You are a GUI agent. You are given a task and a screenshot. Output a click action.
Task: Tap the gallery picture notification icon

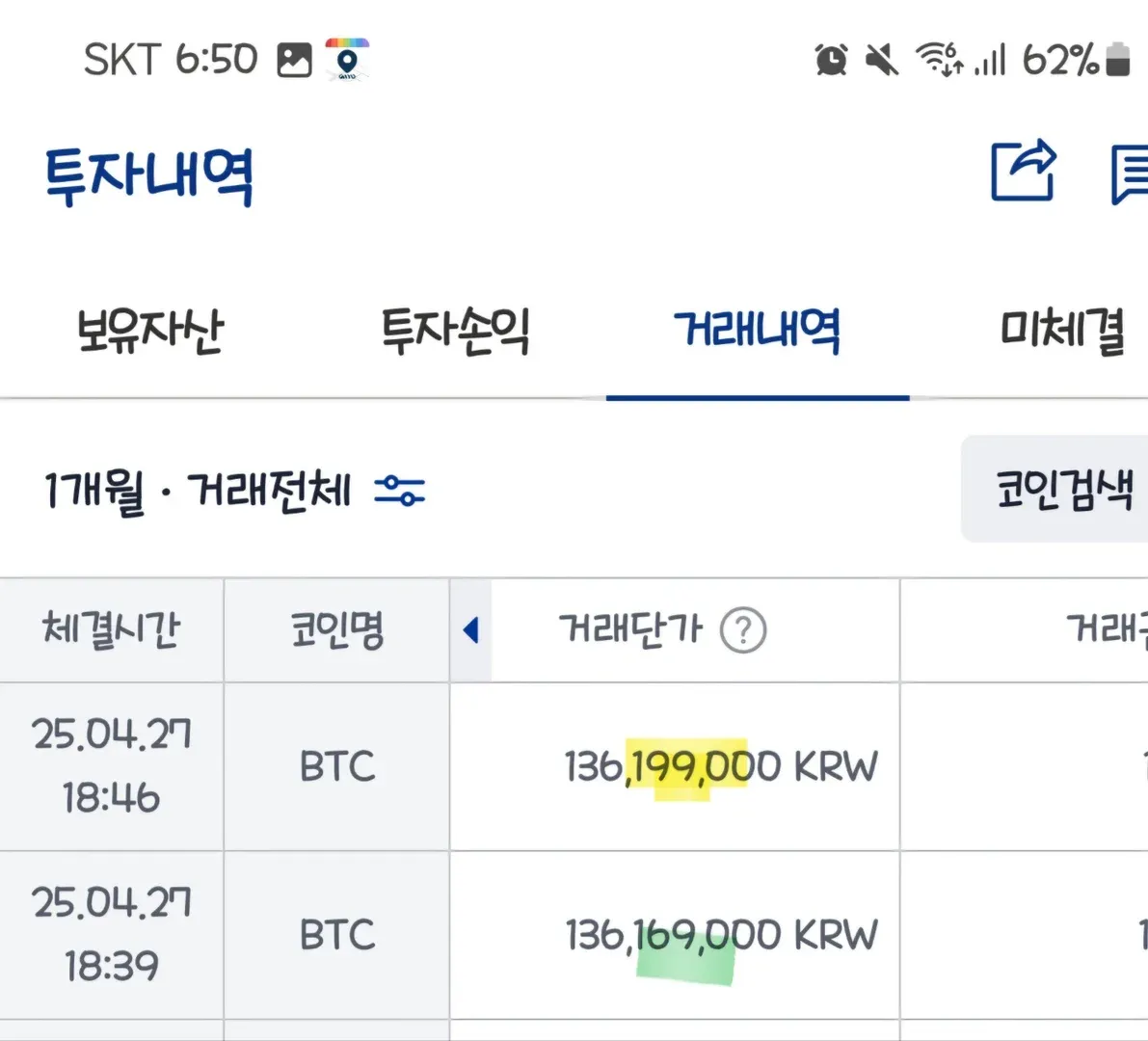click(295, 60)
